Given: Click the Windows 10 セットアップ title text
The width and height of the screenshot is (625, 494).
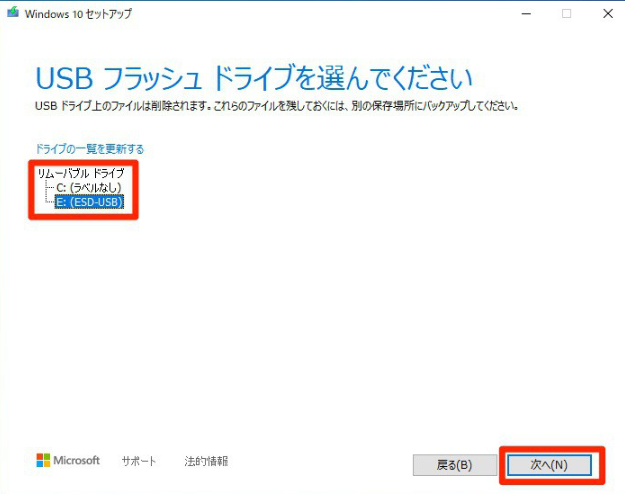Looking at the screenshot, I should pos(78,14).
